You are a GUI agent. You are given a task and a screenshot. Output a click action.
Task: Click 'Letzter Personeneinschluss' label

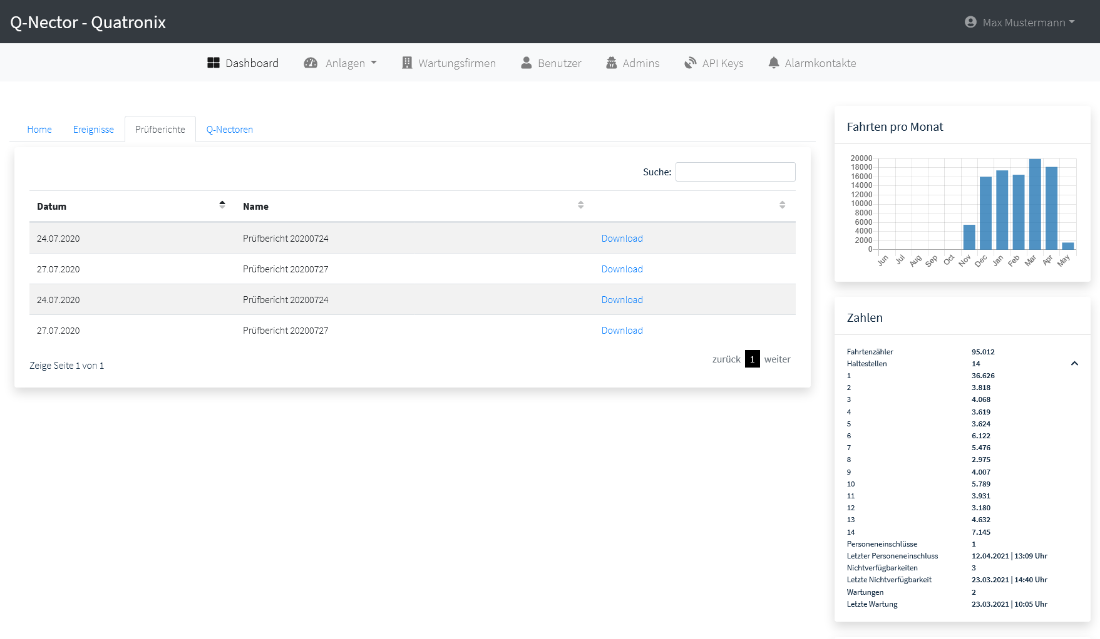point(892,556)
